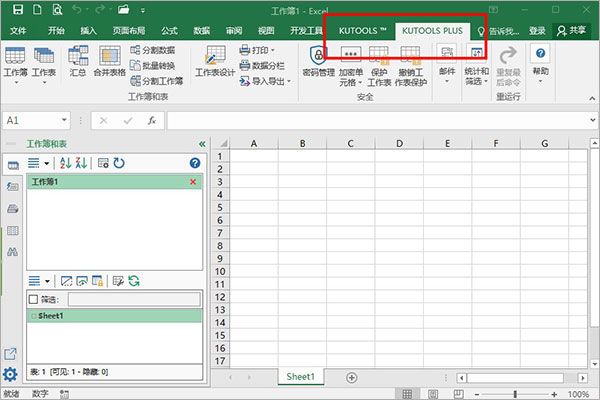Open the 导入导出 import/export dropdown
This screenshot has height=400, width=600.
[x=268, y=81]
